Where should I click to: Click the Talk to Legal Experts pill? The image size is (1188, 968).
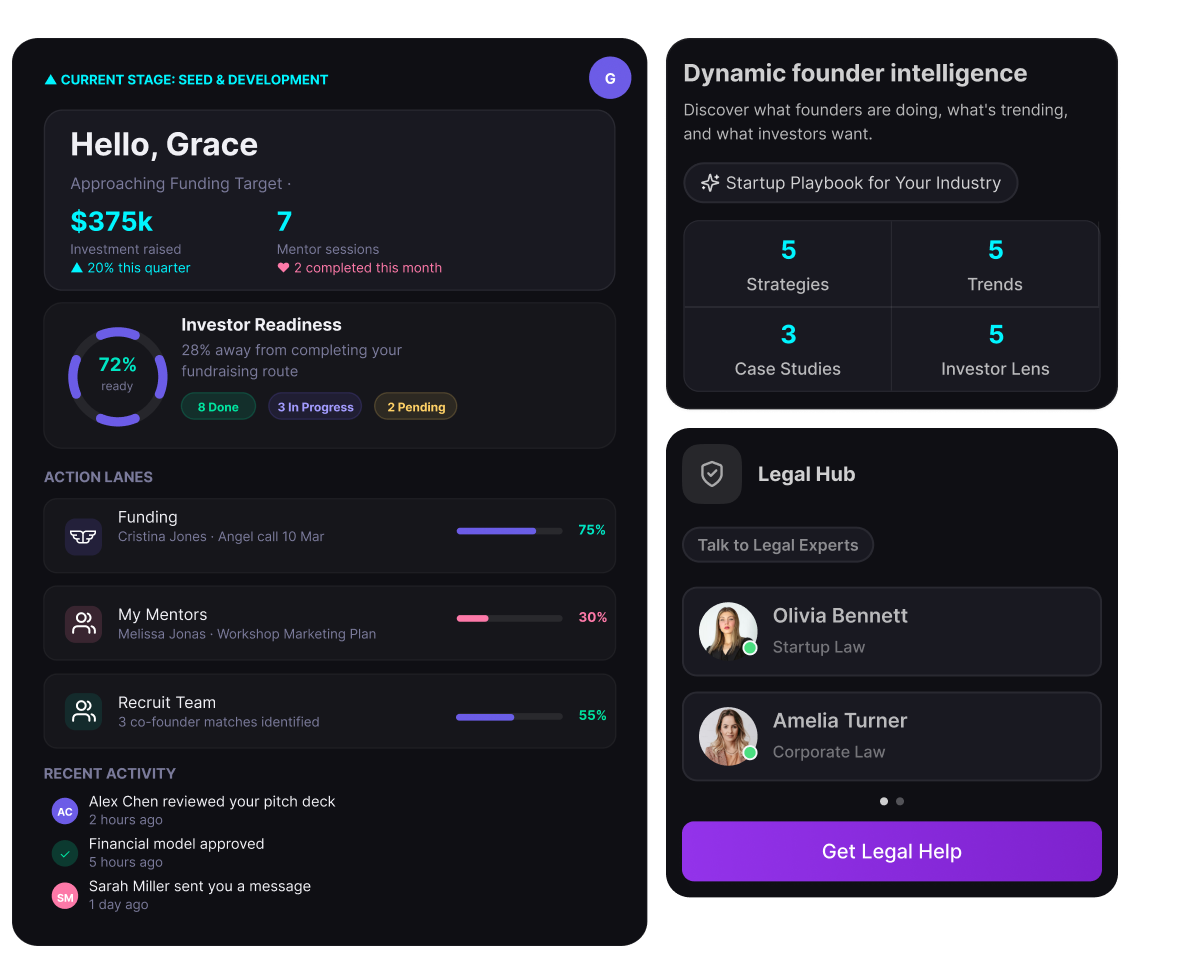[x=778, y=545]
